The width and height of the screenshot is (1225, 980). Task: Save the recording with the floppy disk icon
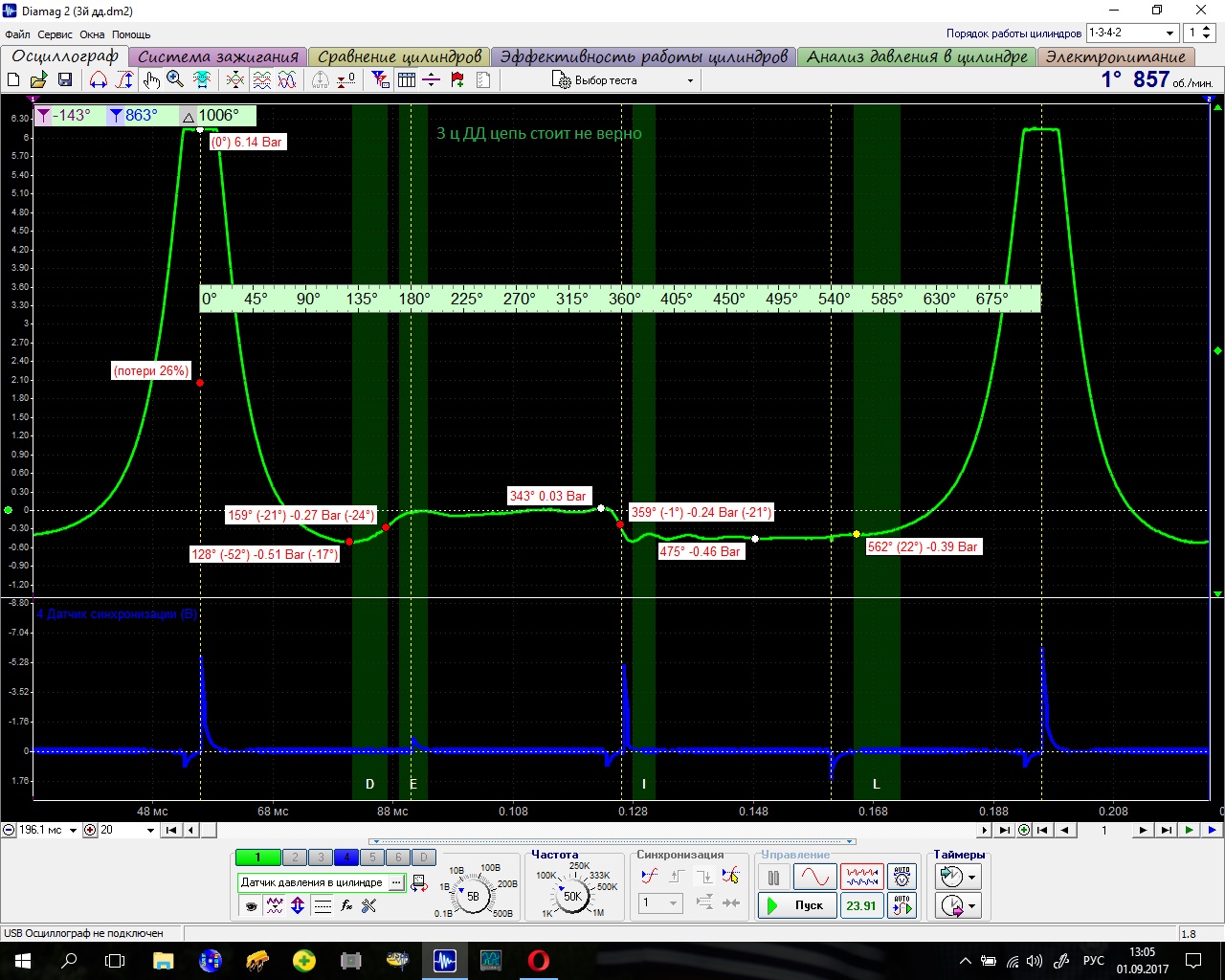tap(65, 79)
